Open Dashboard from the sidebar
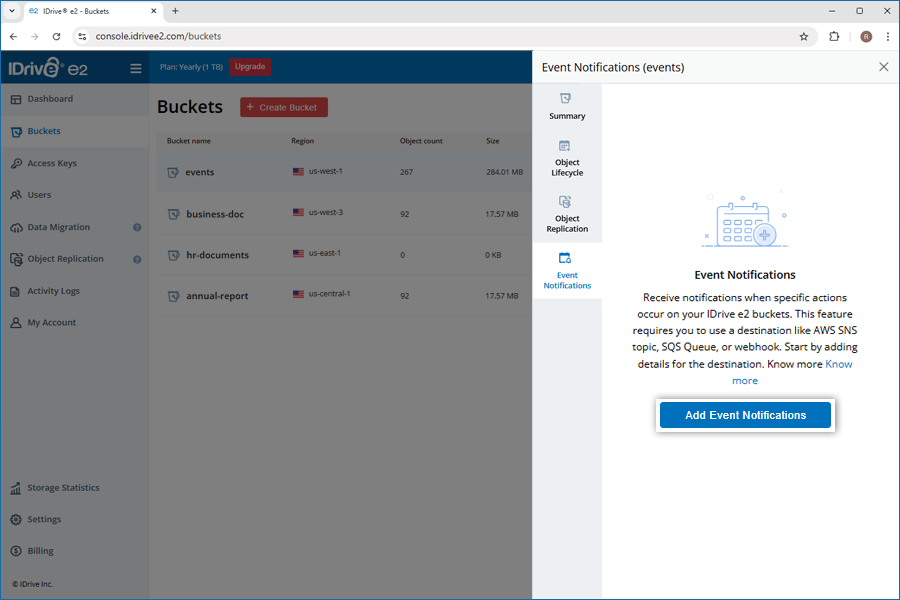 [50, 99]
